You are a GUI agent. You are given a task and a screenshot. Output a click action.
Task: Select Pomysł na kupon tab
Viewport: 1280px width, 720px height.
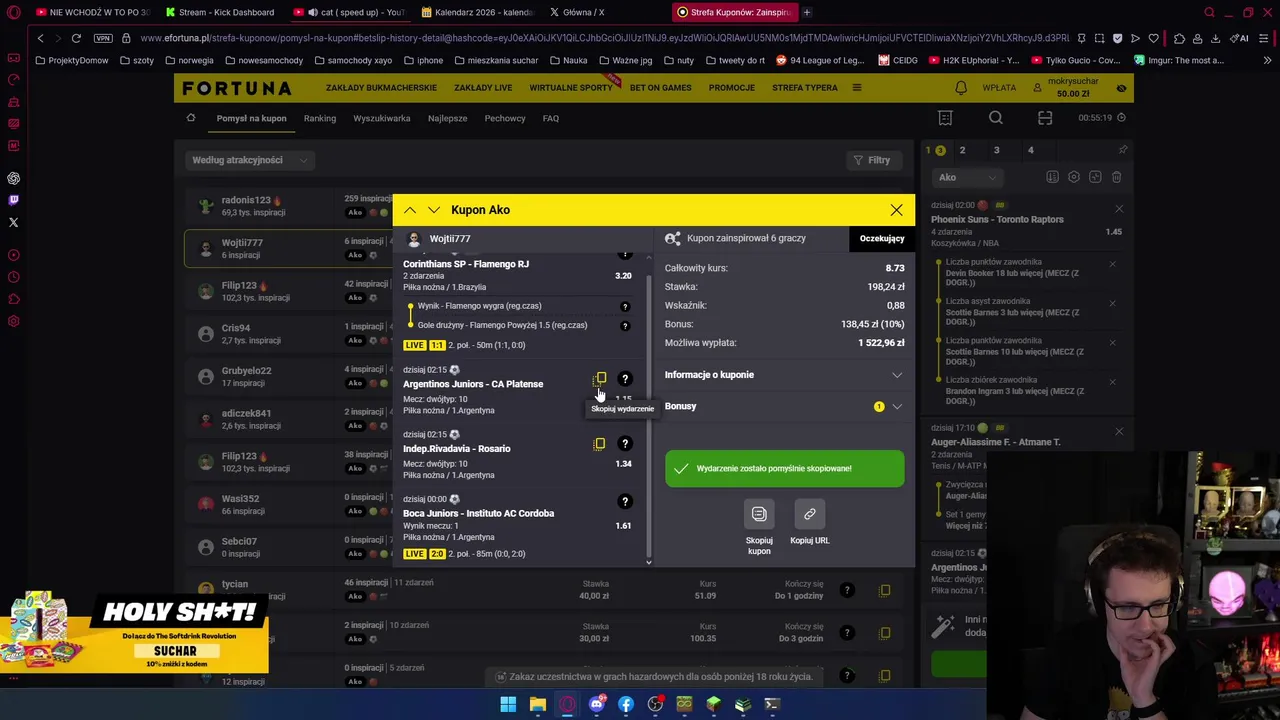tap(251, 118)
